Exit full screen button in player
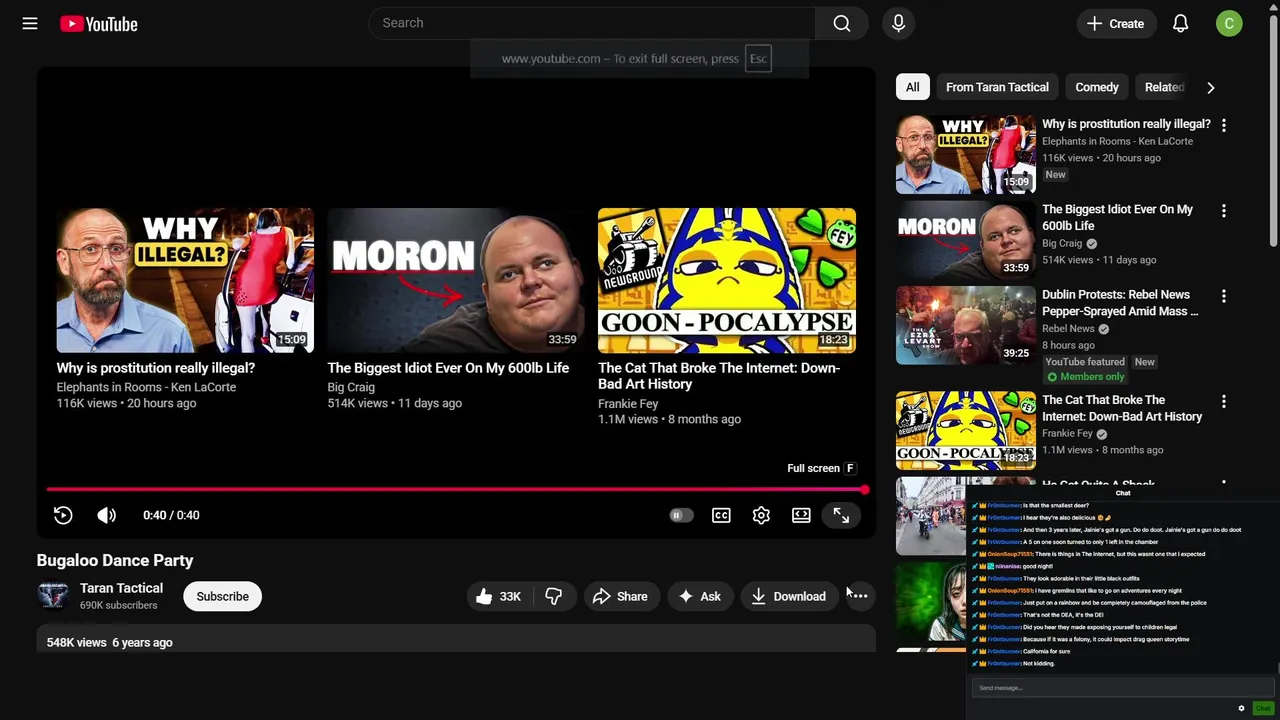 tap(841, 515)
